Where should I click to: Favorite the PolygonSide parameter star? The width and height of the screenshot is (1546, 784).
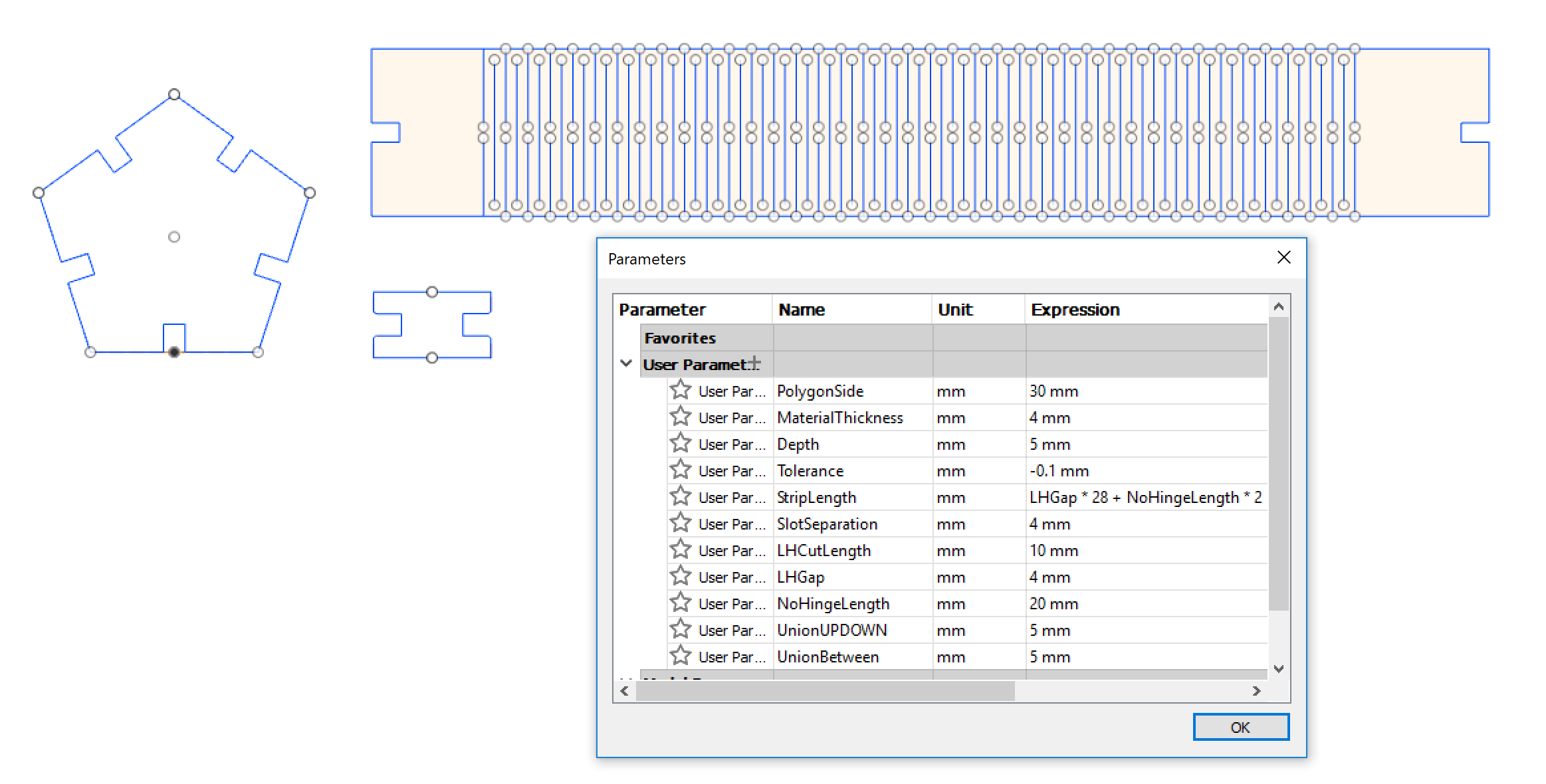point(680,390)
